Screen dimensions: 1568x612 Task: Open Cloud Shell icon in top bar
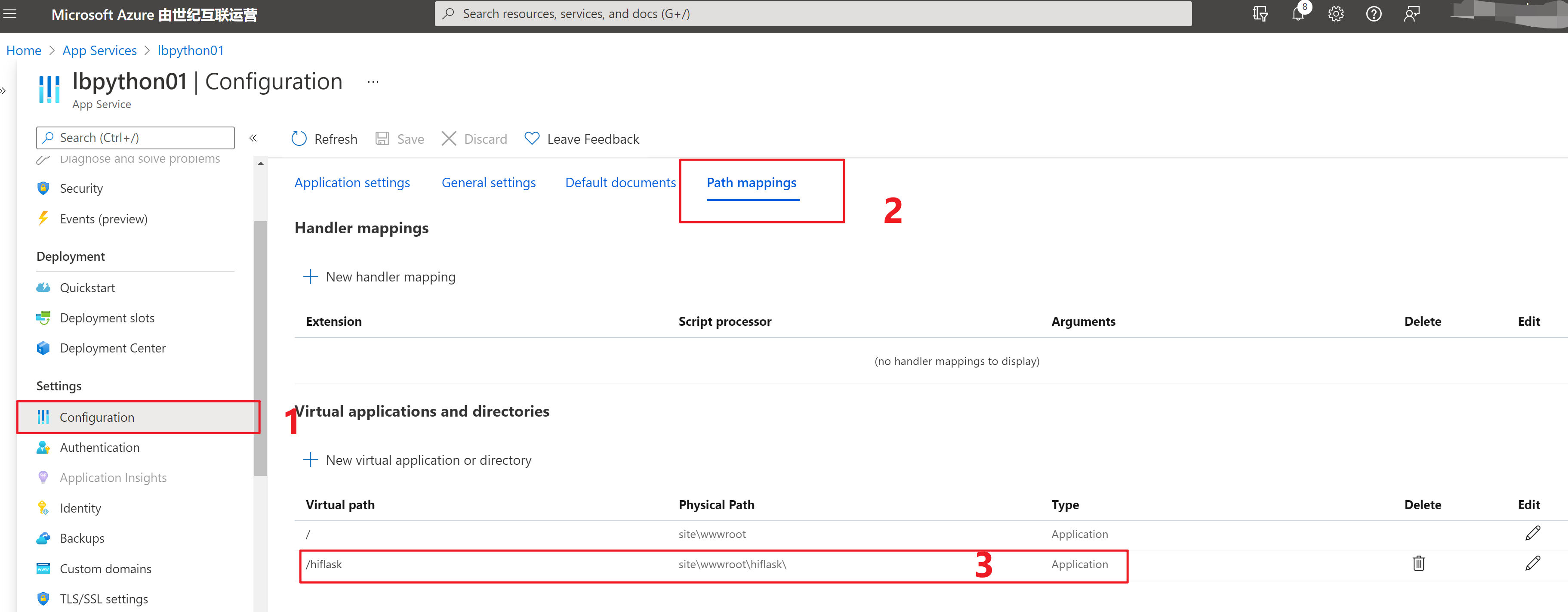point(1260,14)
